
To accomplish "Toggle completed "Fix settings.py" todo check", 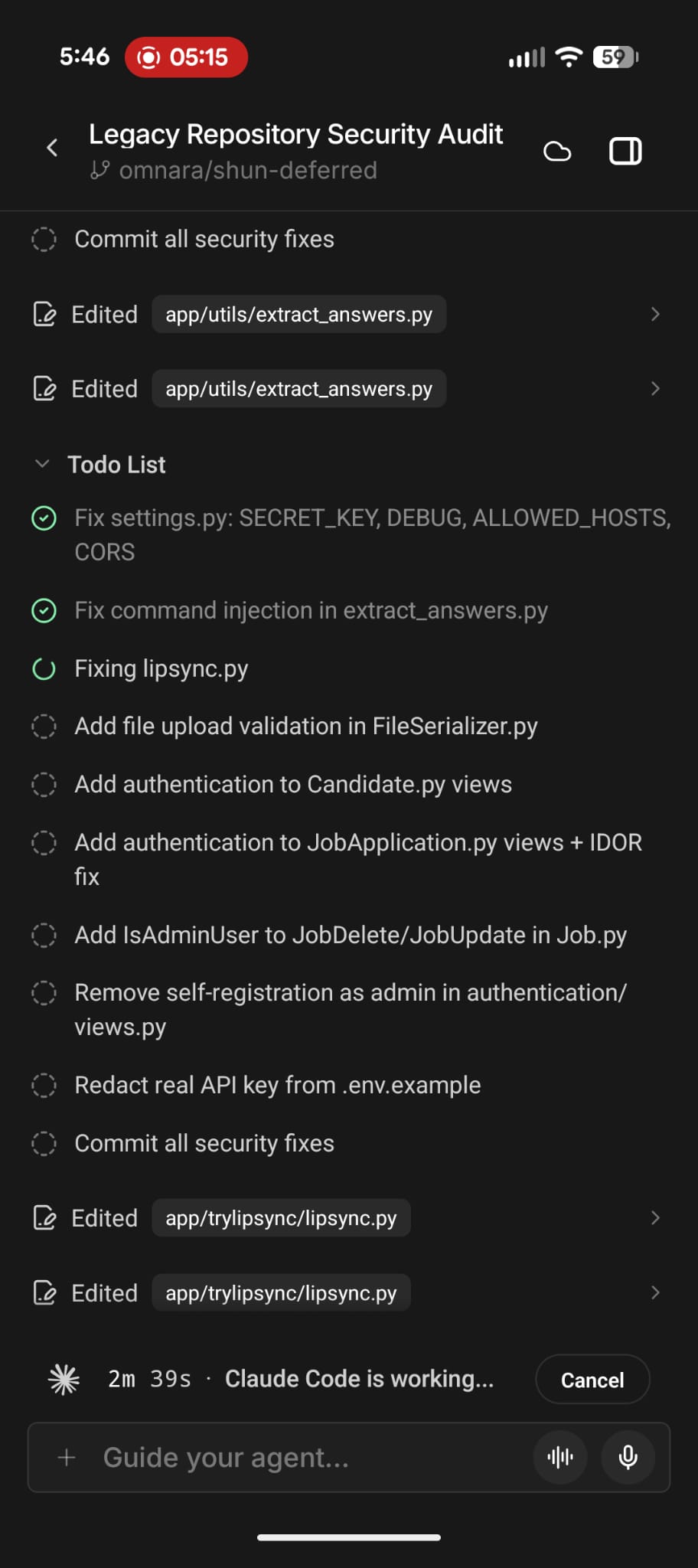I will tap(44, 518).
